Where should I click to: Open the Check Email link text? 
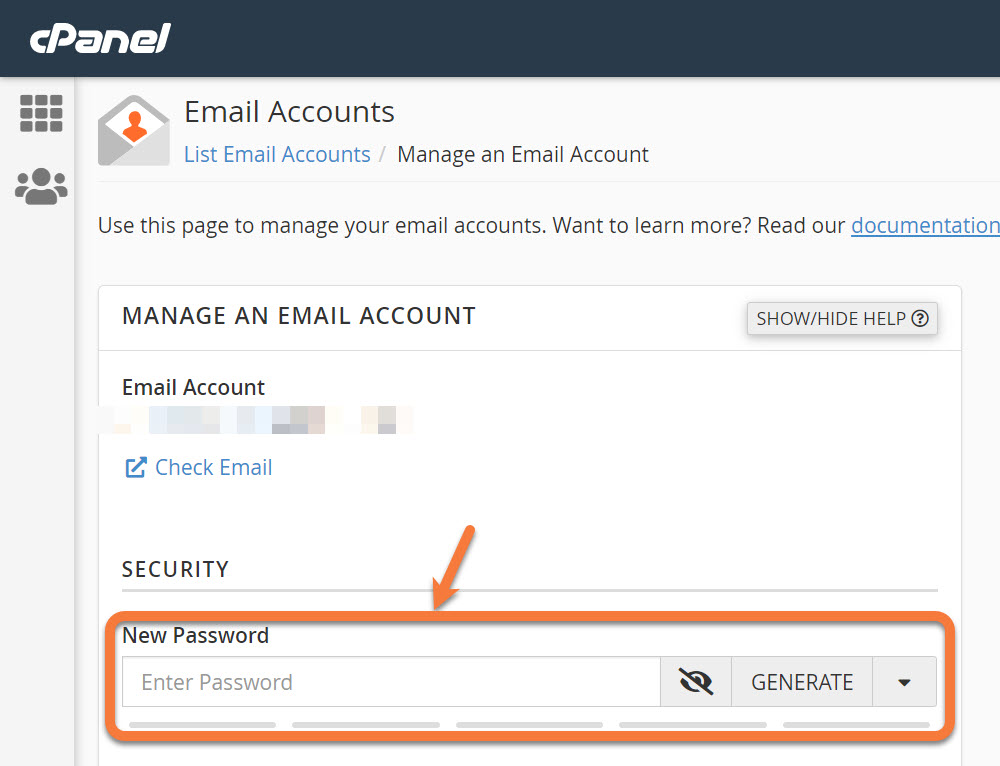(x=214, y=467)
